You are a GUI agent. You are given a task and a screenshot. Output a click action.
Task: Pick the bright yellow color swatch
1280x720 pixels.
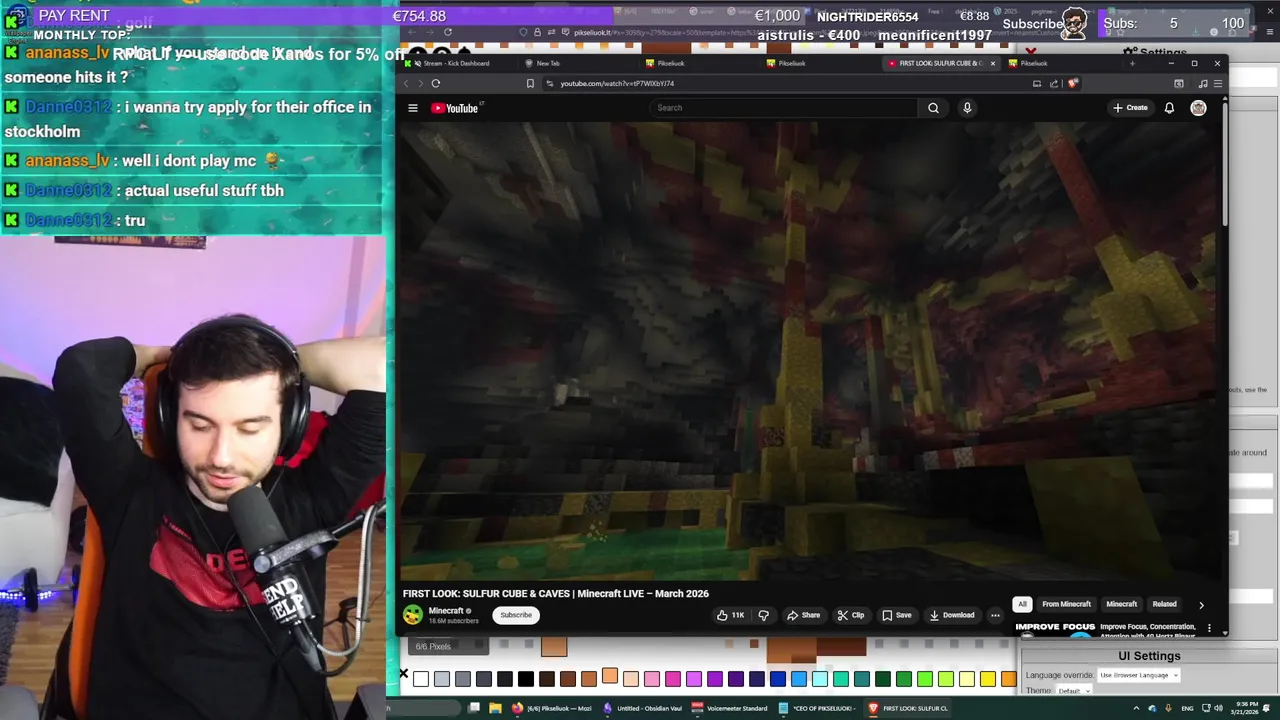[x=988, y=680]
